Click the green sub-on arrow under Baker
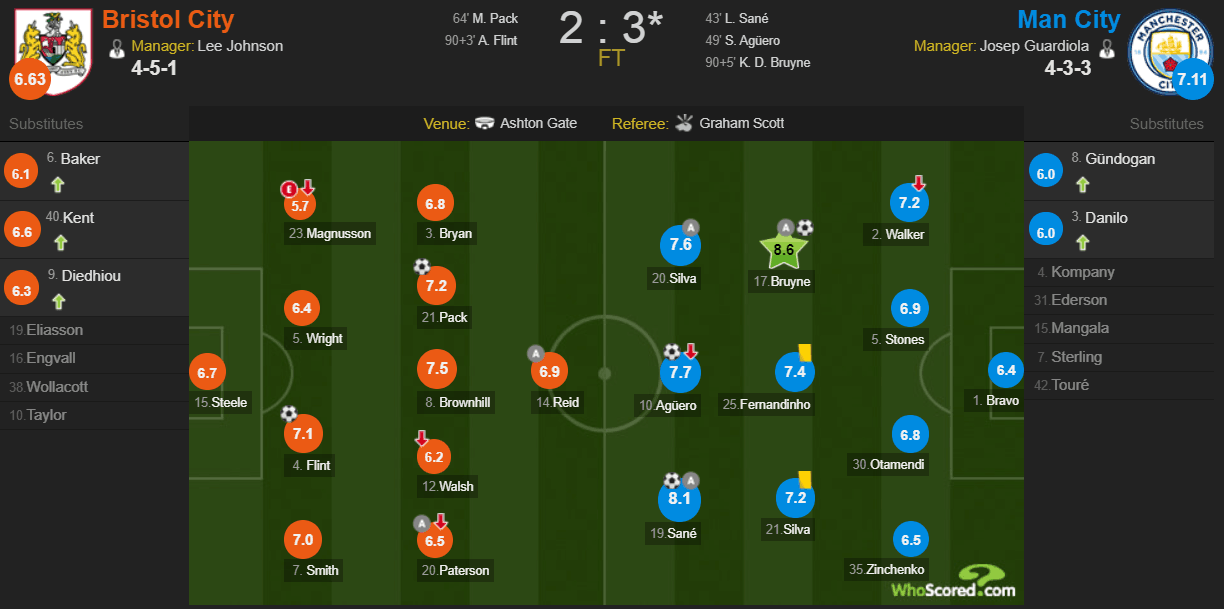This screenshot has width=1225, height=609. point(58,184)
